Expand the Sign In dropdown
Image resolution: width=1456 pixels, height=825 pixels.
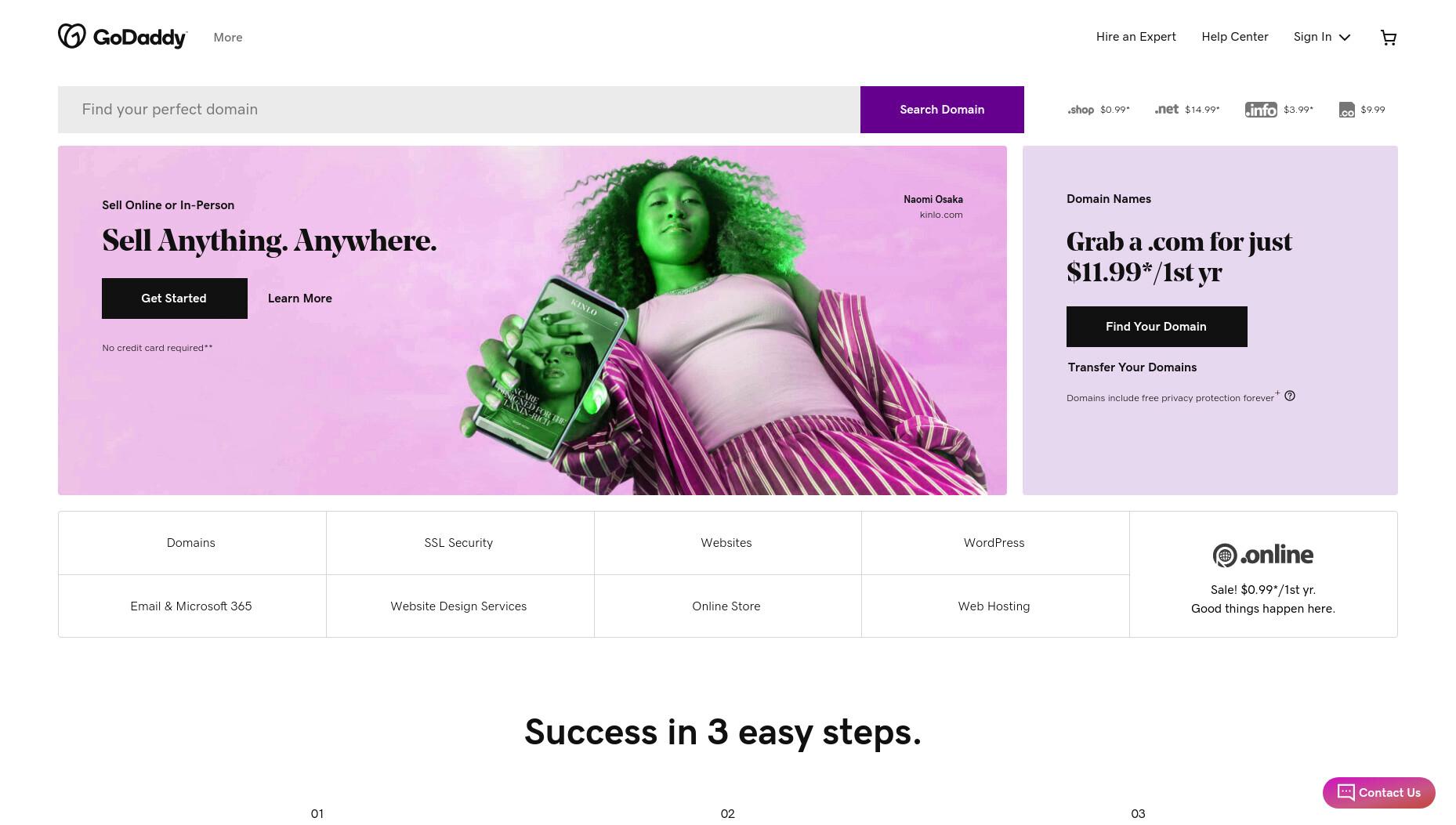[1322, 37]
